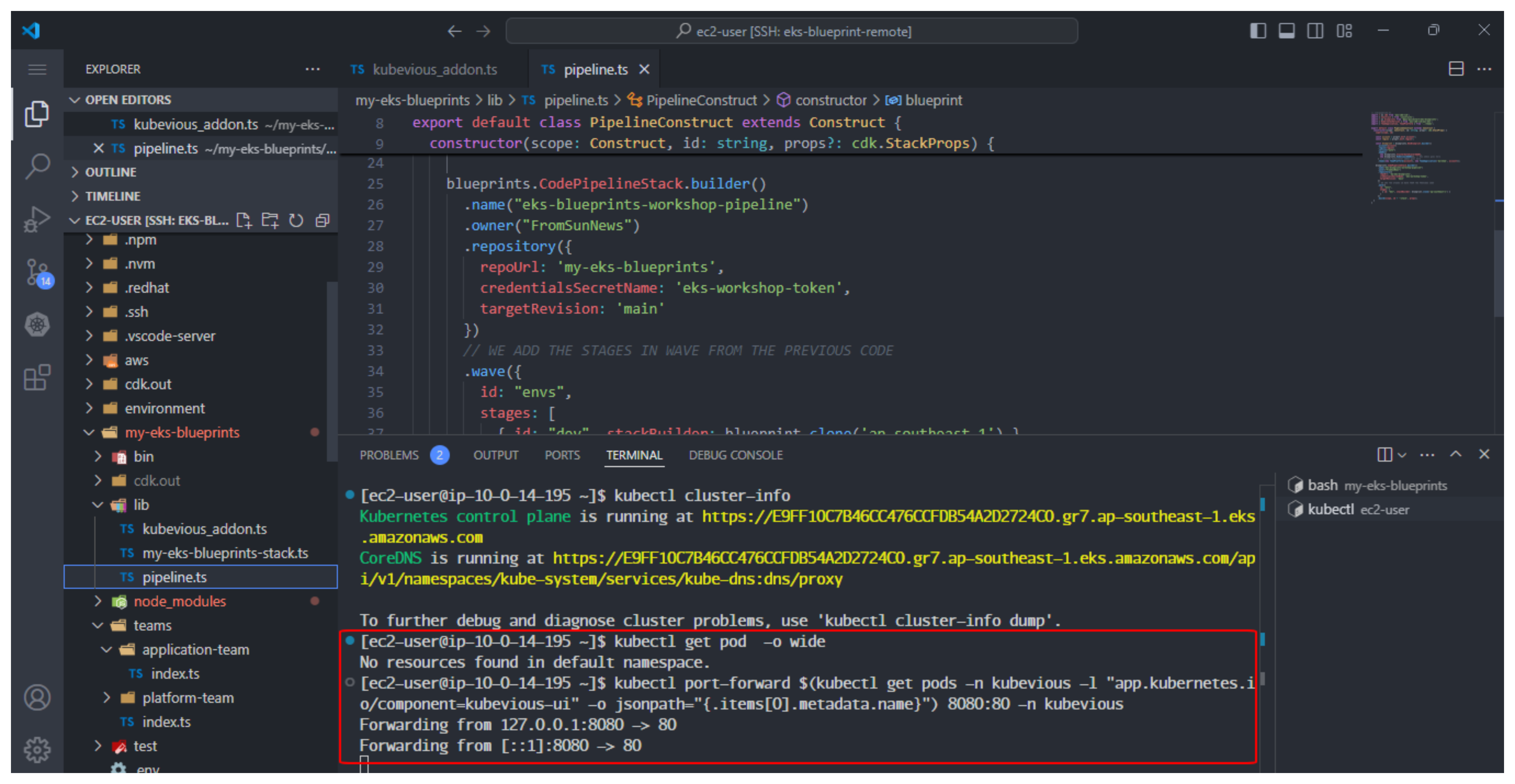1515x784 pixels.
Task: Expand the OUTLINE section
Action: (x=111, y=172)
